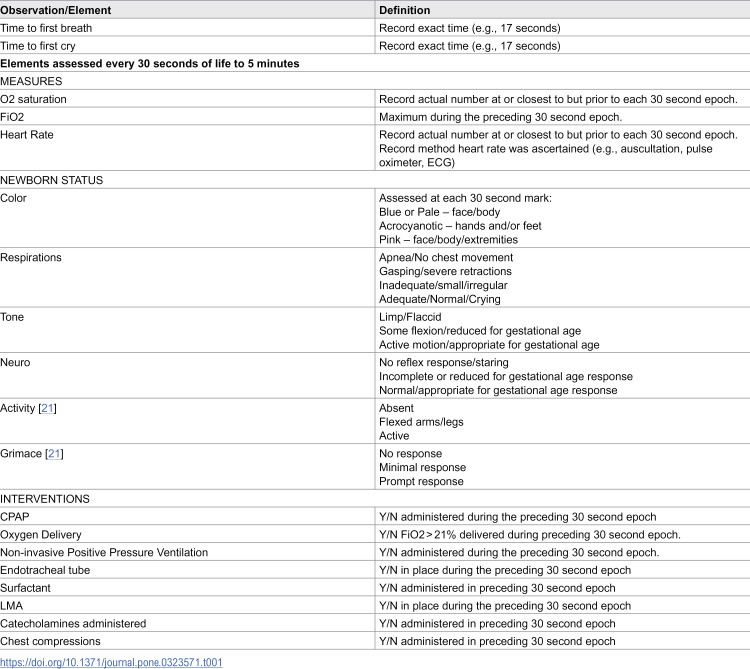Click the Observation/Element column header
The image size is (750, 669).
coord(55,10)
